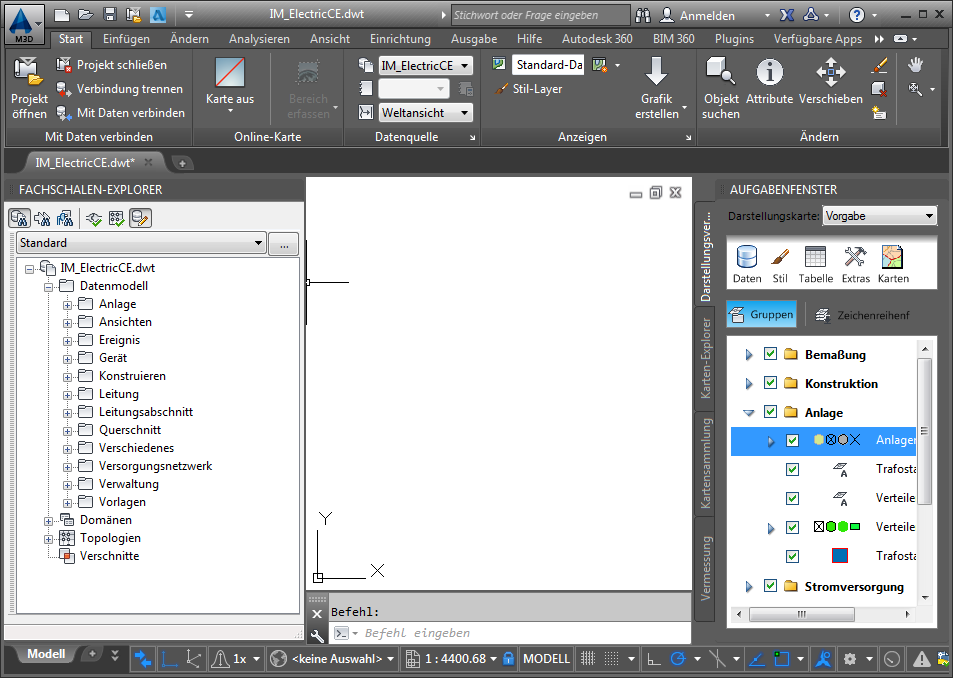Toggle checkbox of first Trafosta layer

click(792, 470)
